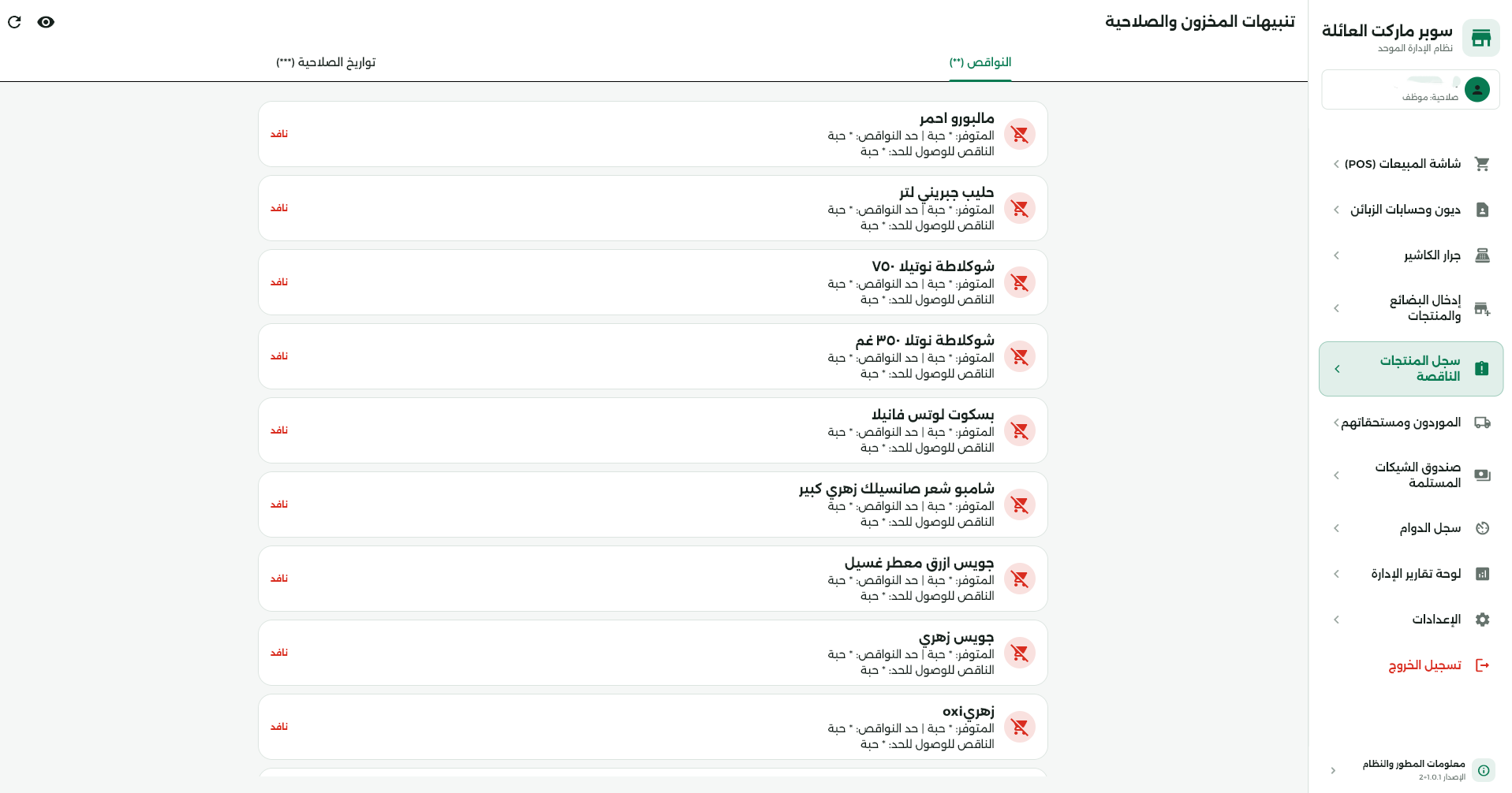The width and height of the screenshot is (1512, 793).
Task: Click the logout door icon
Action: point(1482,665)
